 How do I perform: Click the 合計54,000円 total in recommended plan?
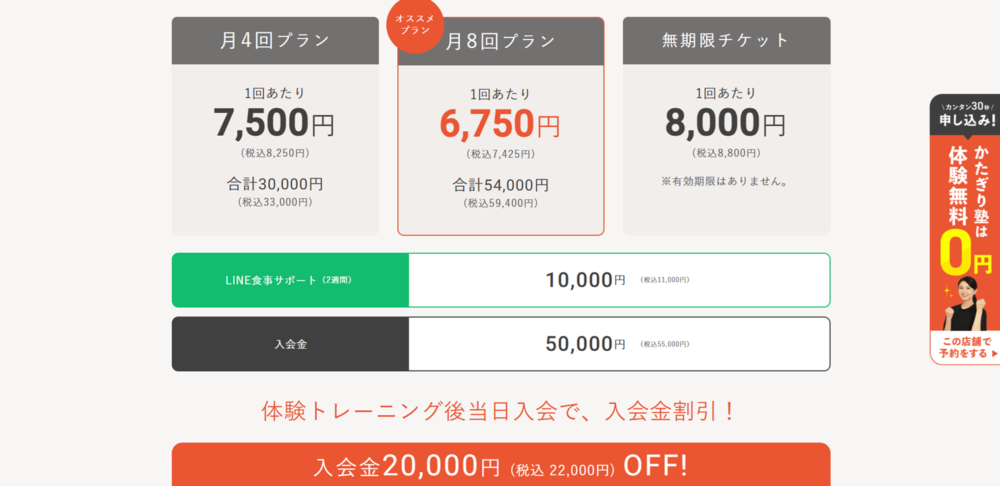pos(501,186)
